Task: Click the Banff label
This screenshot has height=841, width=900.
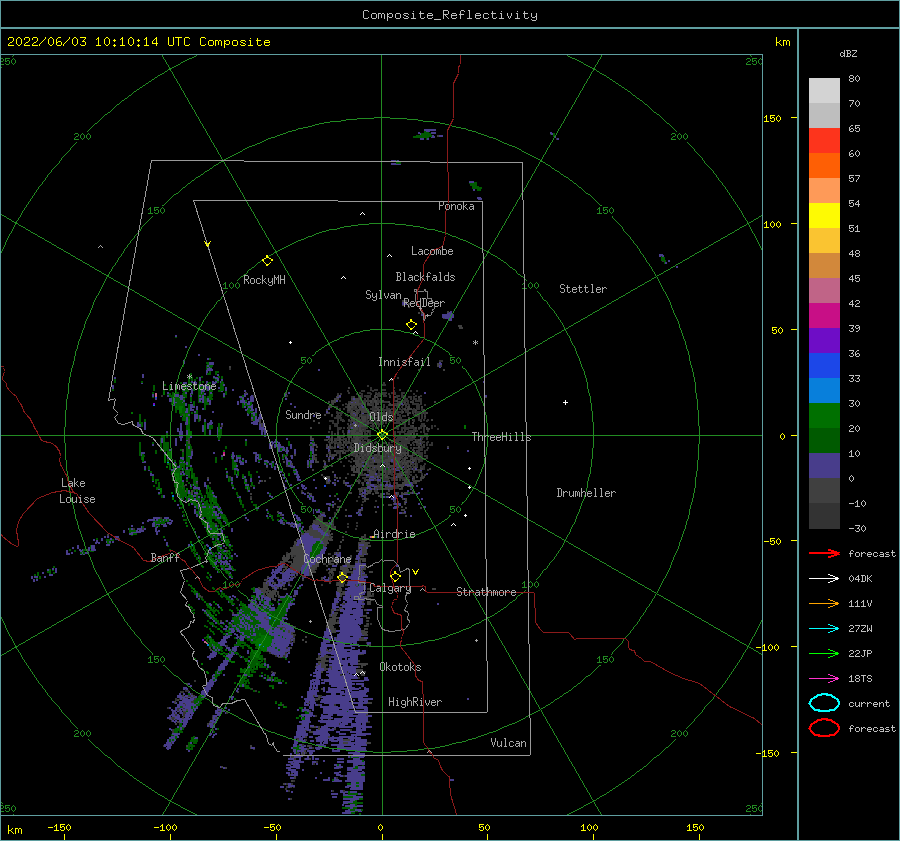Action: point(165,557)
